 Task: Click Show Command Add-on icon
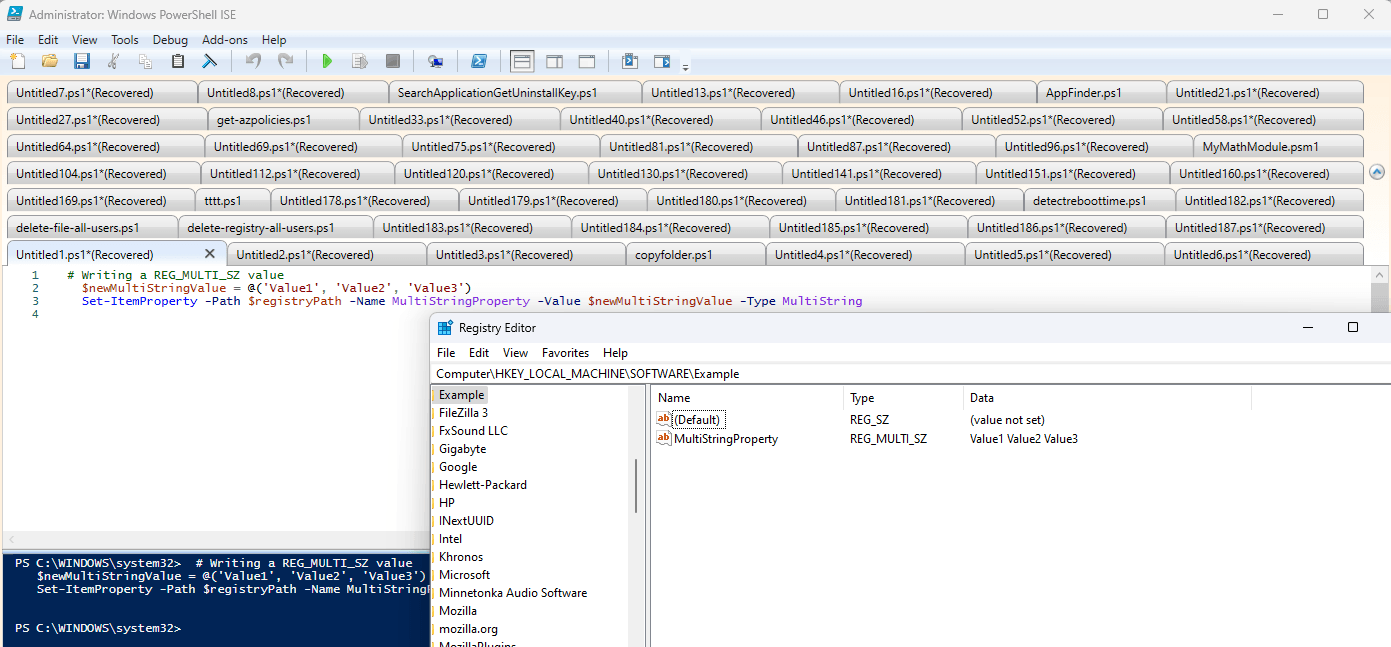pos(662,61)
